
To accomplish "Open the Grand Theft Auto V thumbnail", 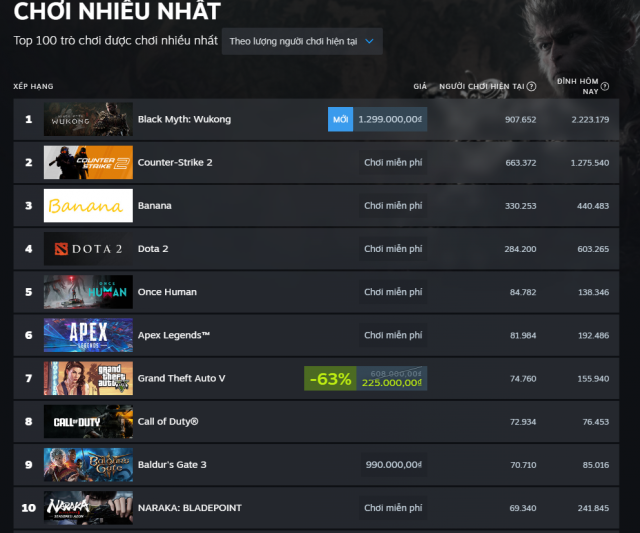I will pos(88,378).
